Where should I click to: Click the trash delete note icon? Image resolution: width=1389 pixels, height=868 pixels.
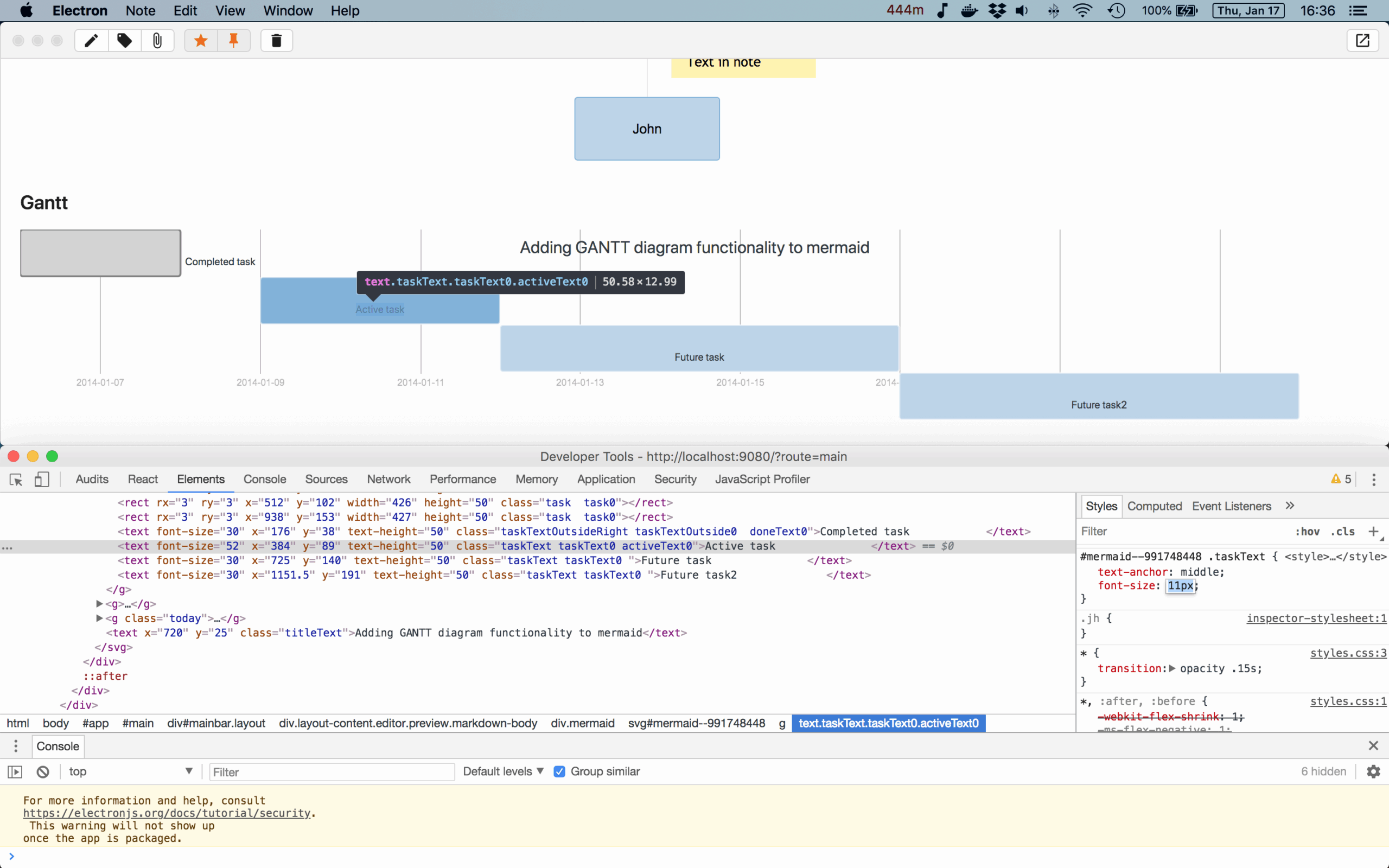click(277, 41)
